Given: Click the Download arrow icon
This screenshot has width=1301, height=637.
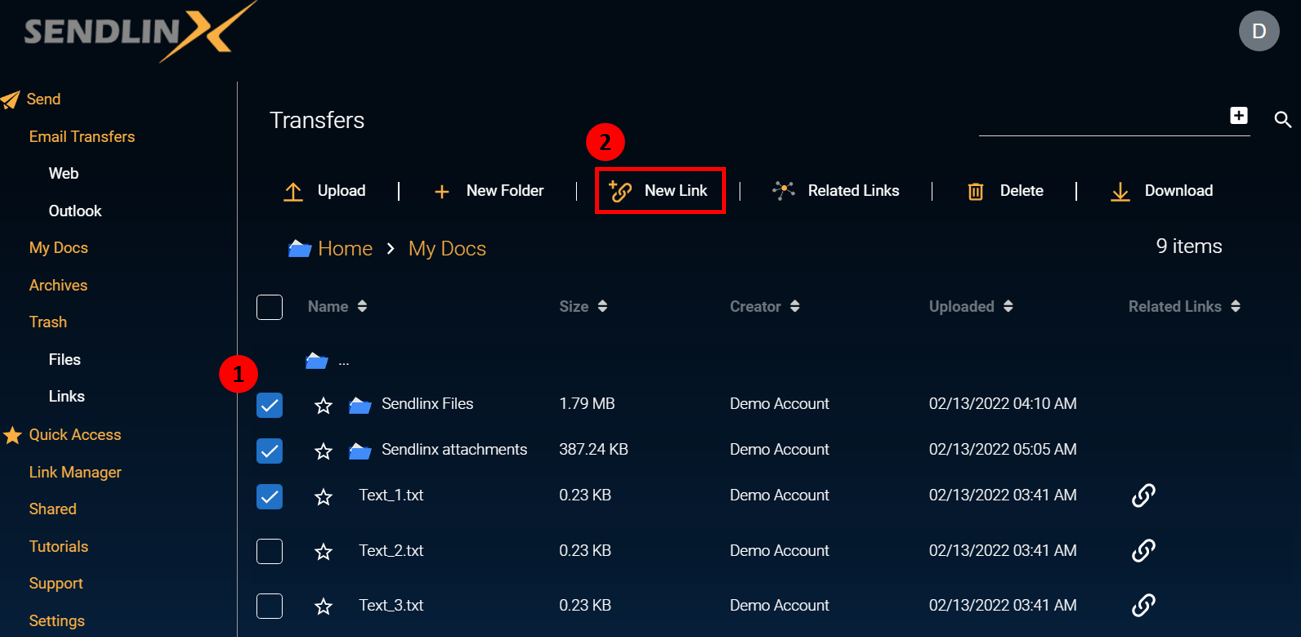Looking at the screenshot, I should pyautogui.click(x=1120, y=192).
